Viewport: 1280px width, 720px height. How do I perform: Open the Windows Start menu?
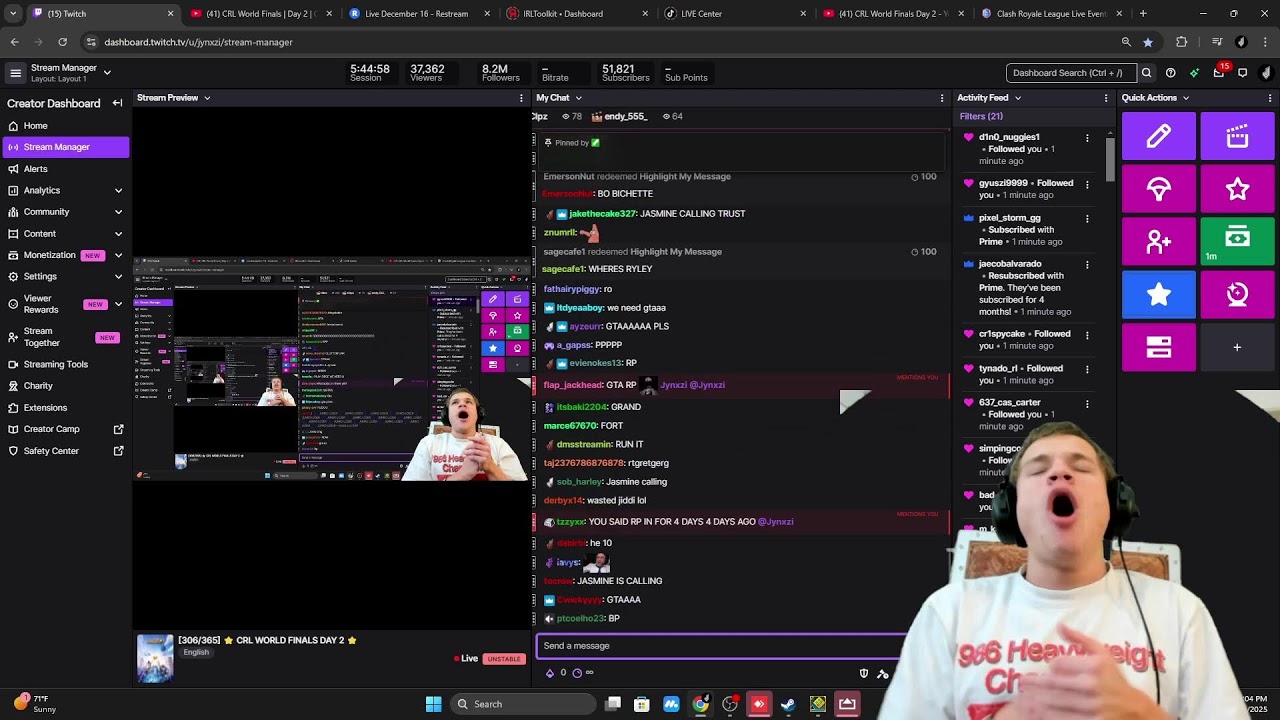coord(433,704)
